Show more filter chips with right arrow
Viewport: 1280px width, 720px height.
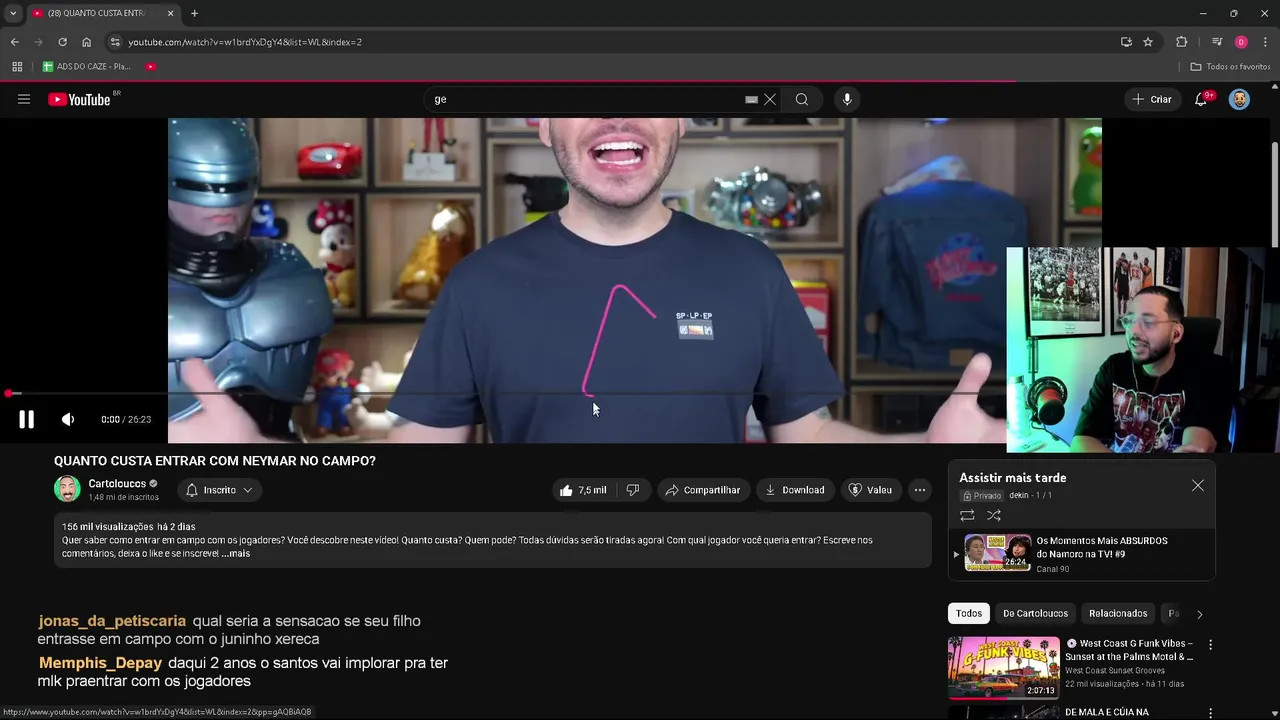1200,614
